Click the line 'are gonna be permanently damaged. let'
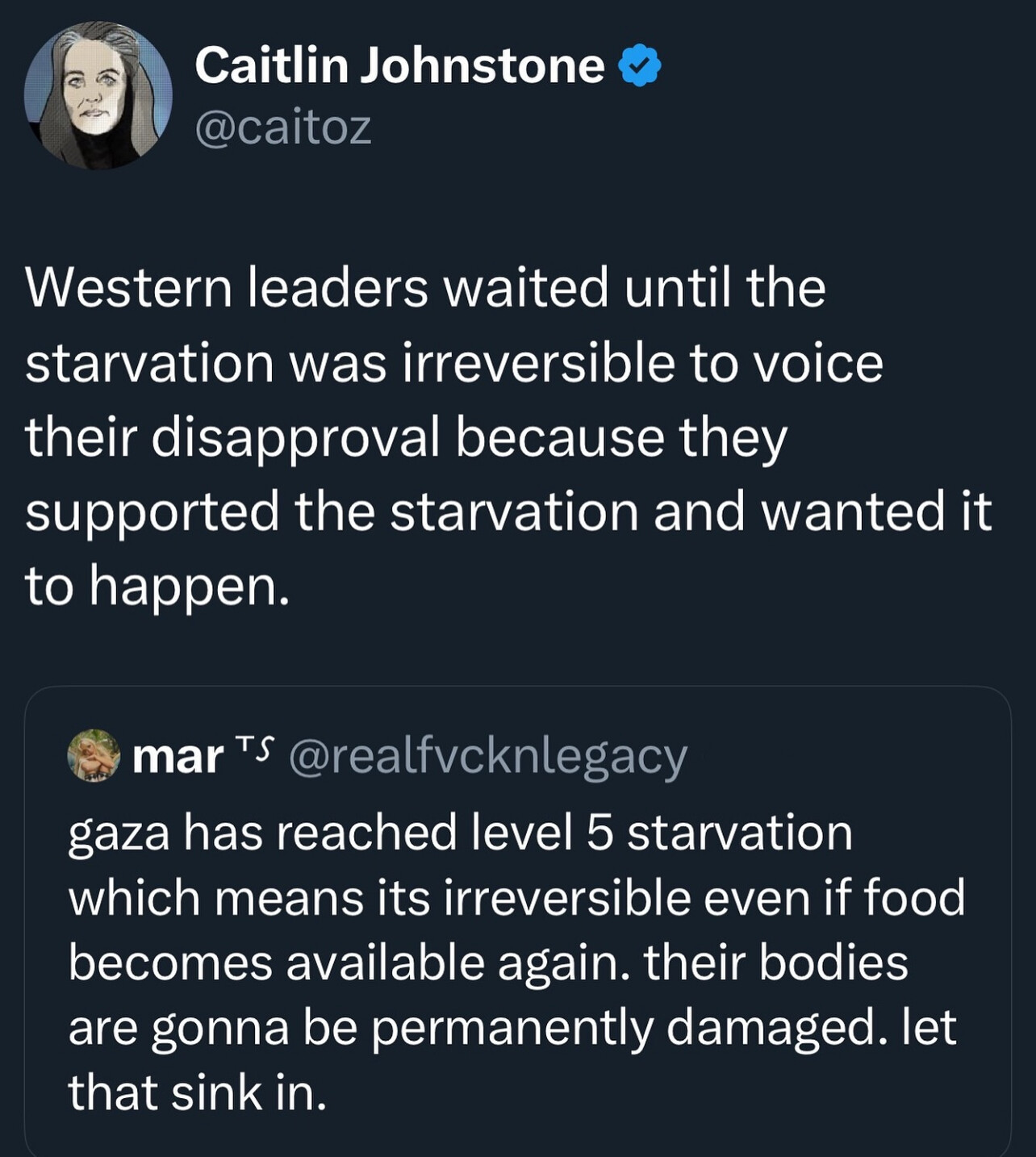This screenshot has height=1157, width=1036. [512, 1028]
